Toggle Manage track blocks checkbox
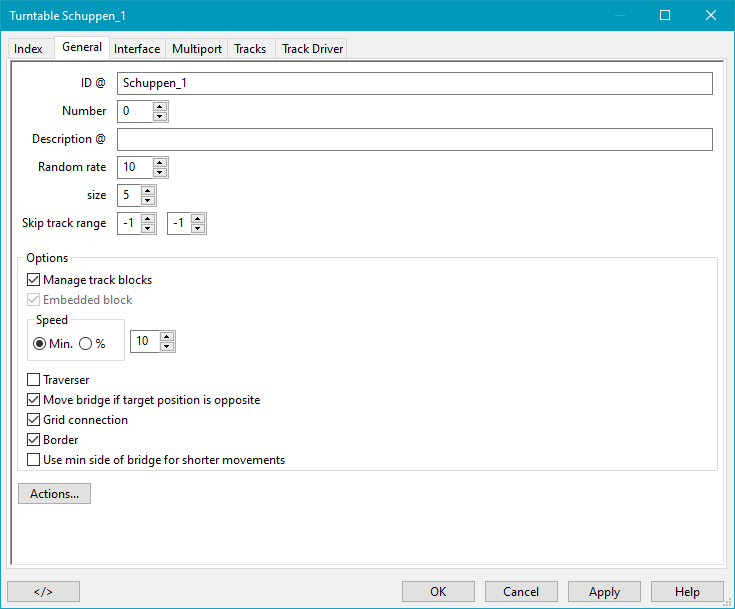 34,280
